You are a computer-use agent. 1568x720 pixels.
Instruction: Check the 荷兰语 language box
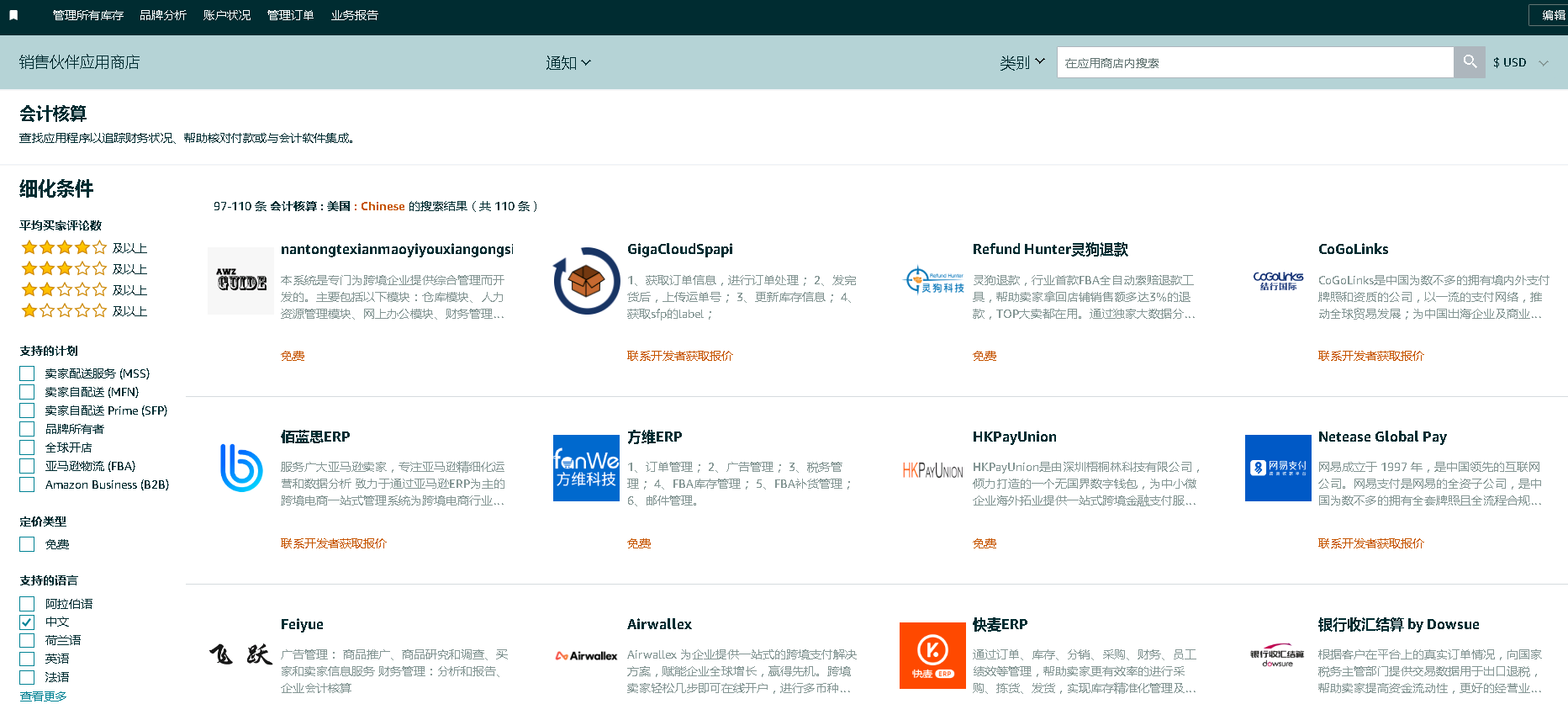tap(27, 640)
